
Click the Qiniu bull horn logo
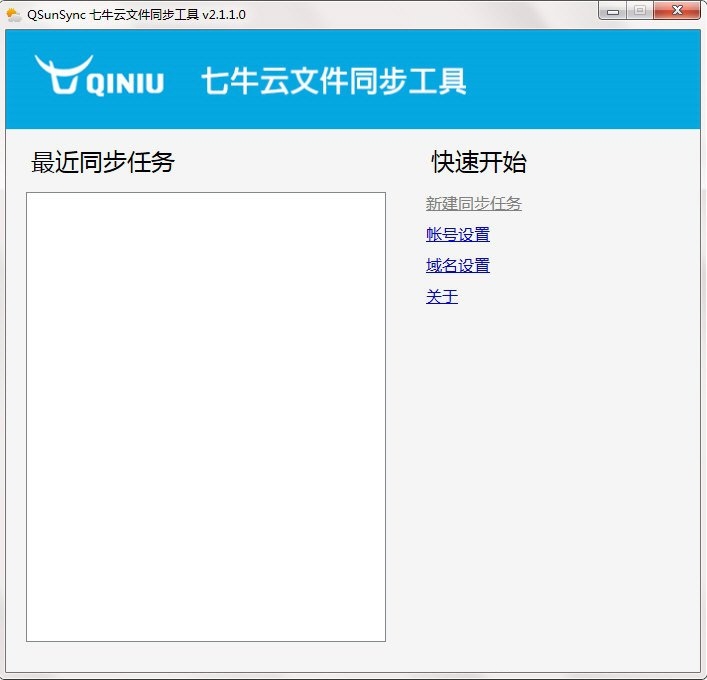[61, 74]
